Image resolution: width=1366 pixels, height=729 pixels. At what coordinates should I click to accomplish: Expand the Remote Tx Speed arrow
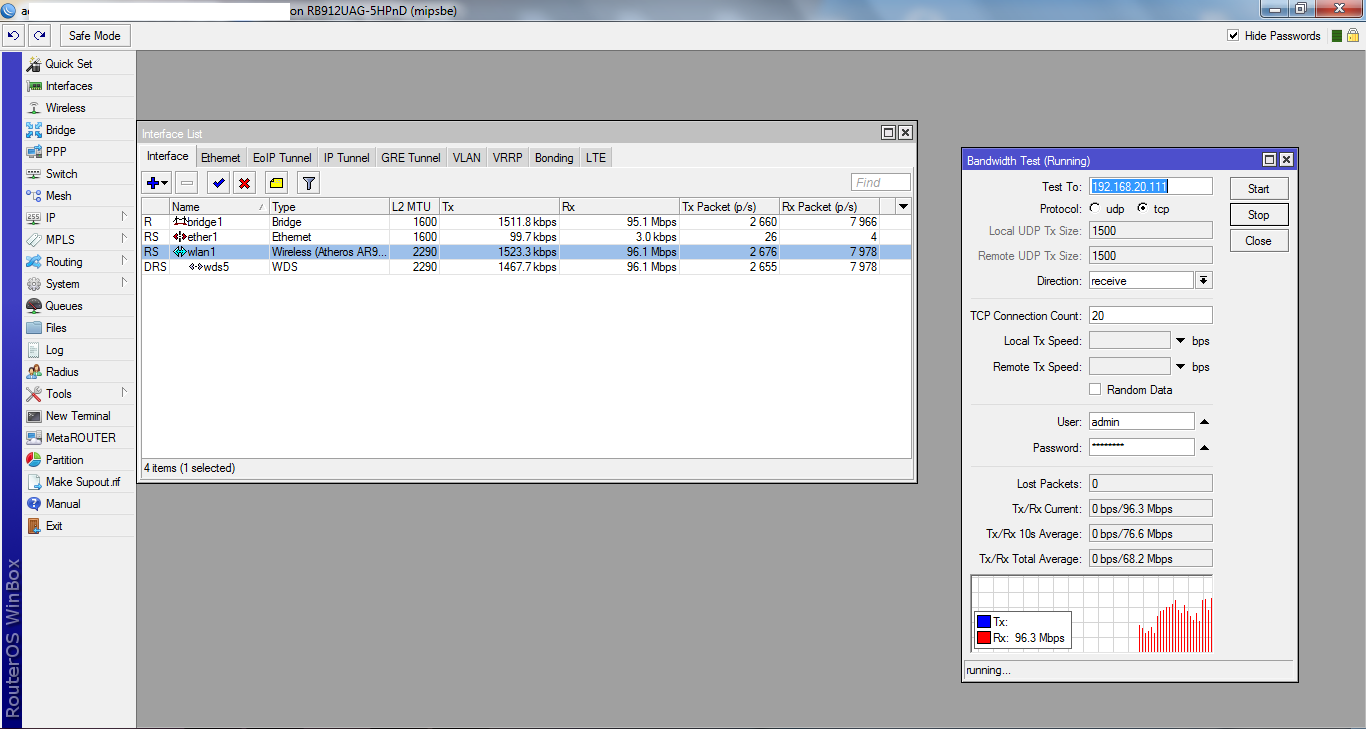pos(1181,367)
